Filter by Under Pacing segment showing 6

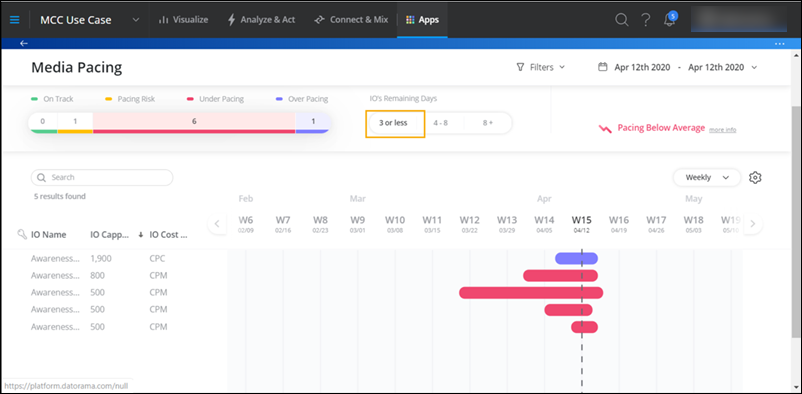[x=194, y=122]
